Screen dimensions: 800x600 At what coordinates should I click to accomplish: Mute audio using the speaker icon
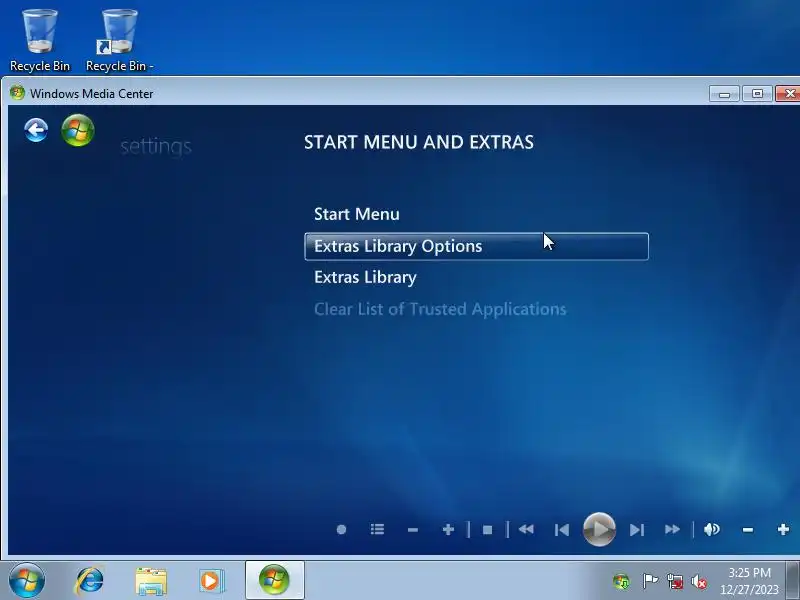(711, 530)
